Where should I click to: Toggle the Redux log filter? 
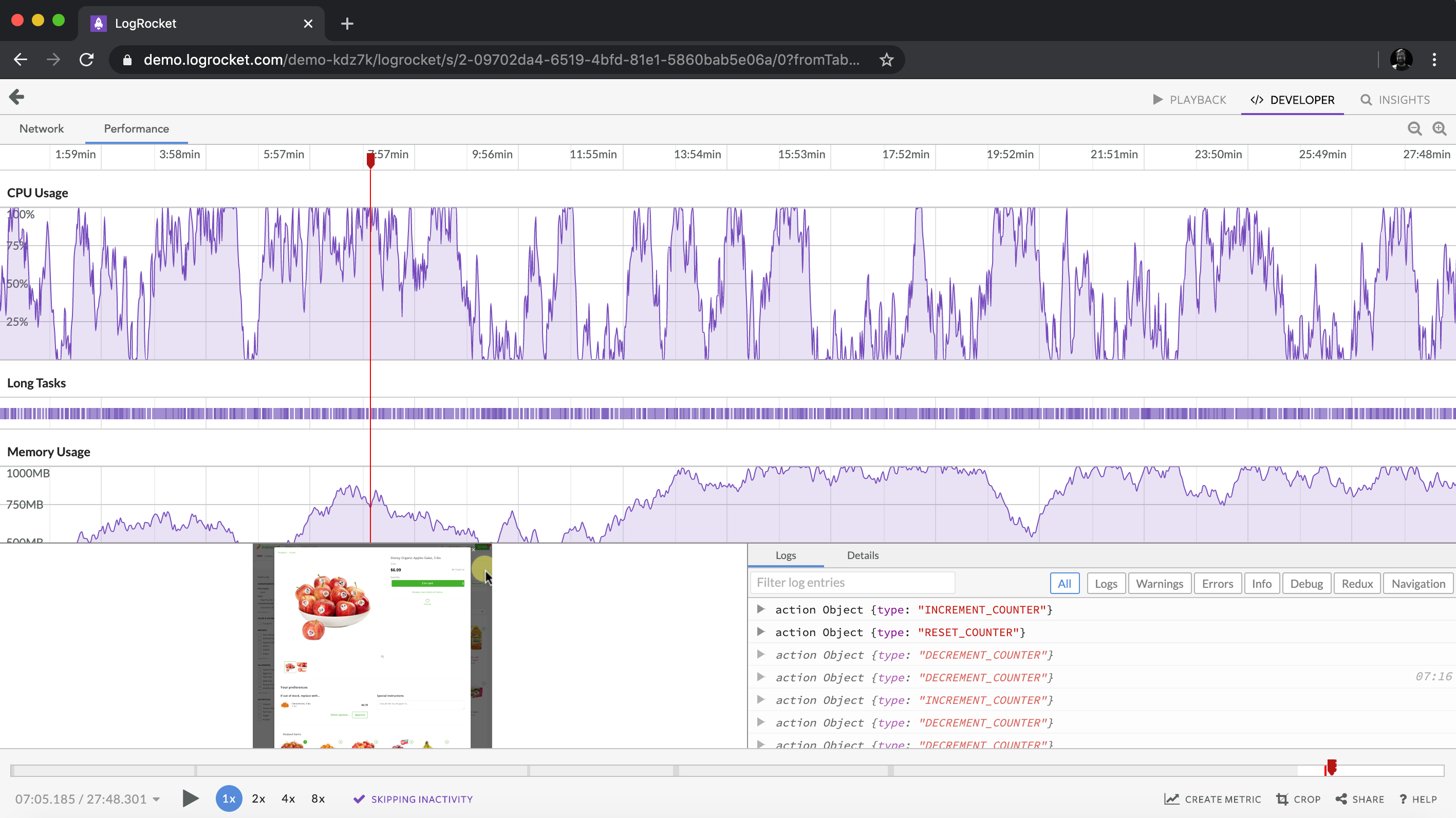1356,582
